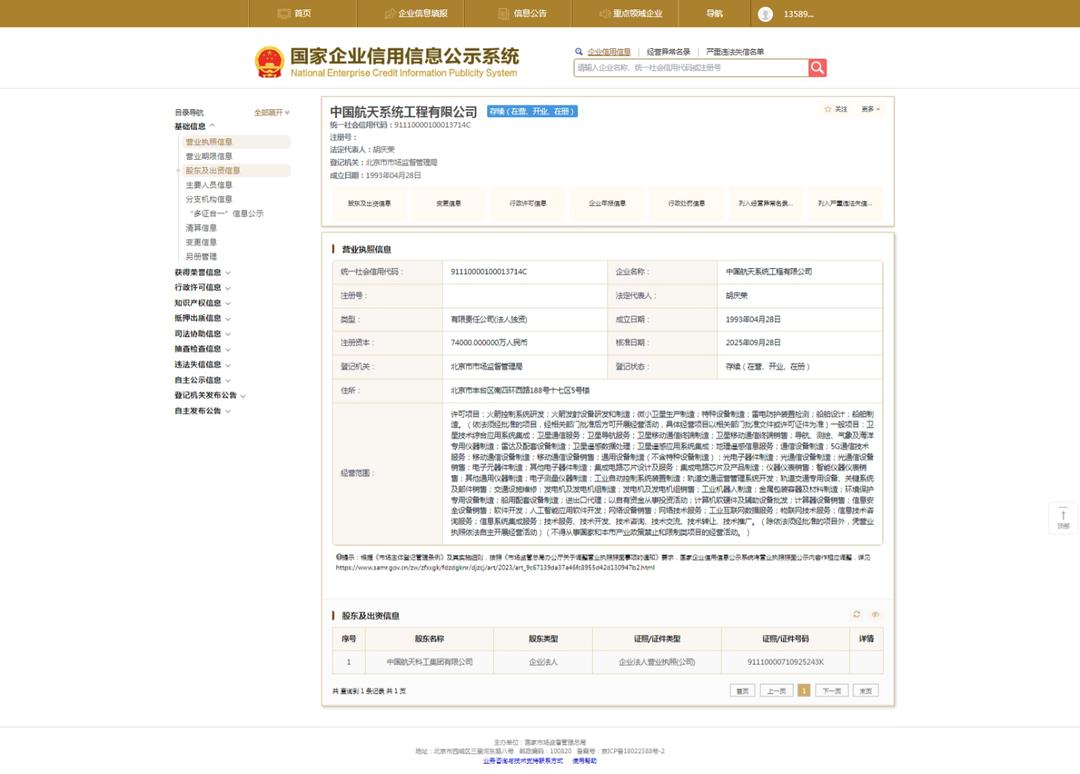
Task: Select 营业期限信息 in sidebar
Action: tap(209, 156)
